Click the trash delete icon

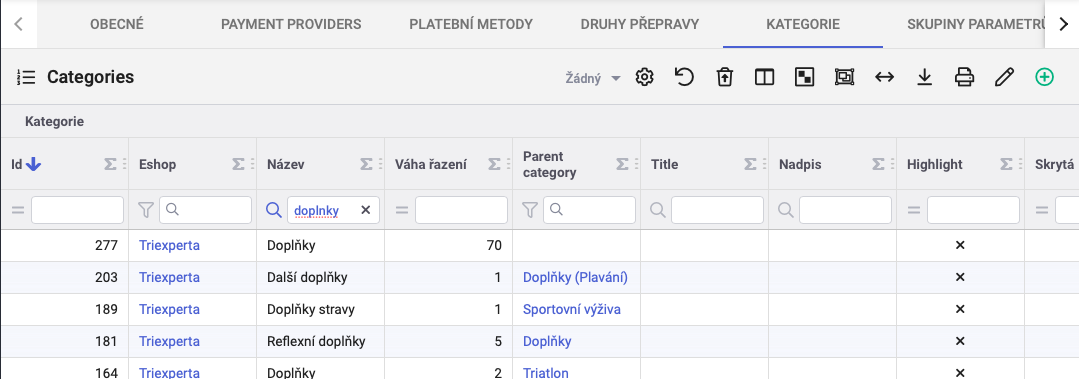tap(724, 77)
